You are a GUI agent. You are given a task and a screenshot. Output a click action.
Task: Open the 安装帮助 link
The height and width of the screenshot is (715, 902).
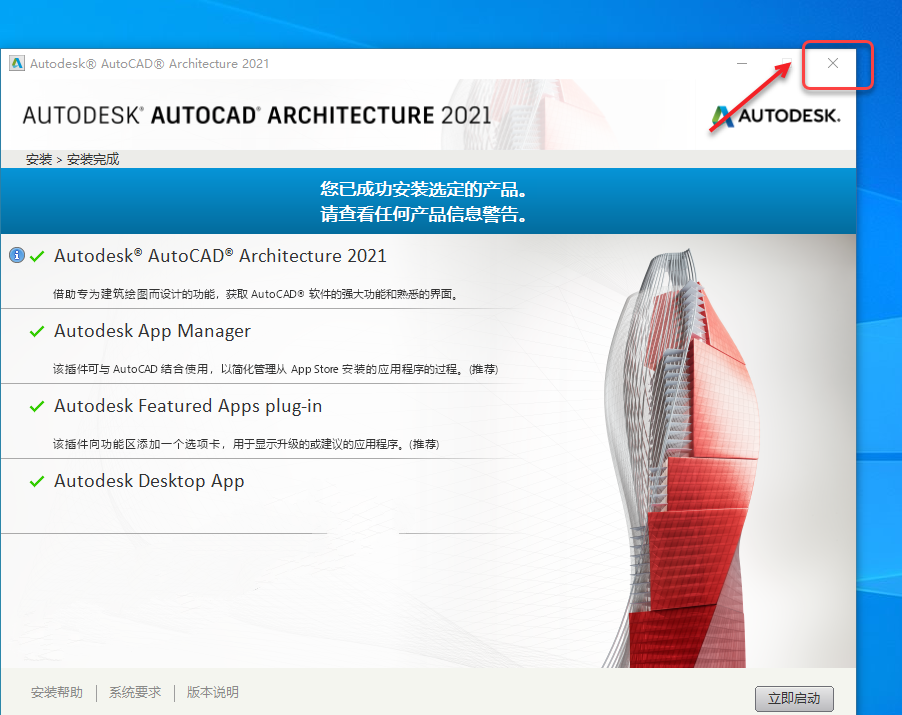click(56, 692)
